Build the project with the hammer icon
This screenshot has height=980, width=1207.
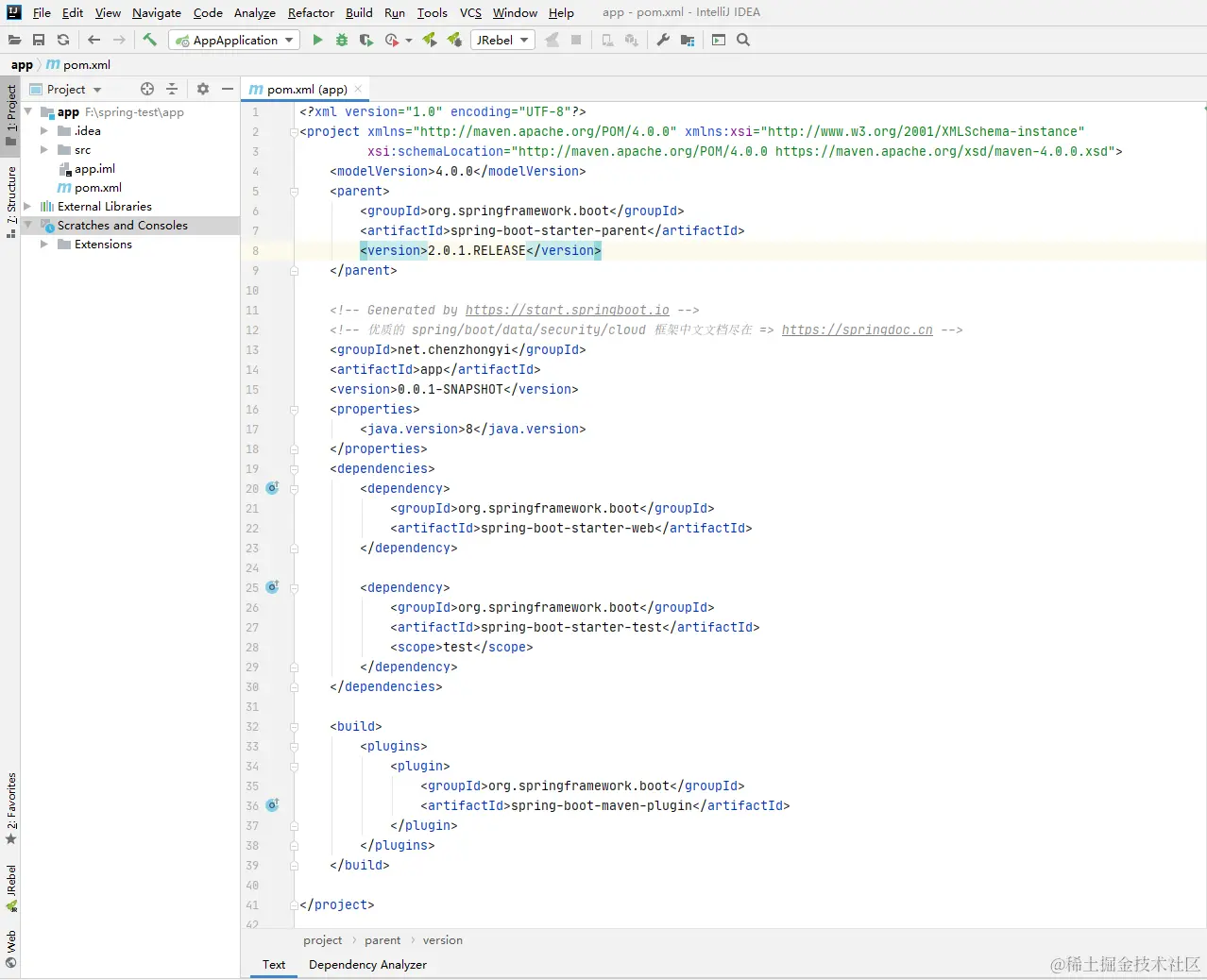149,40
